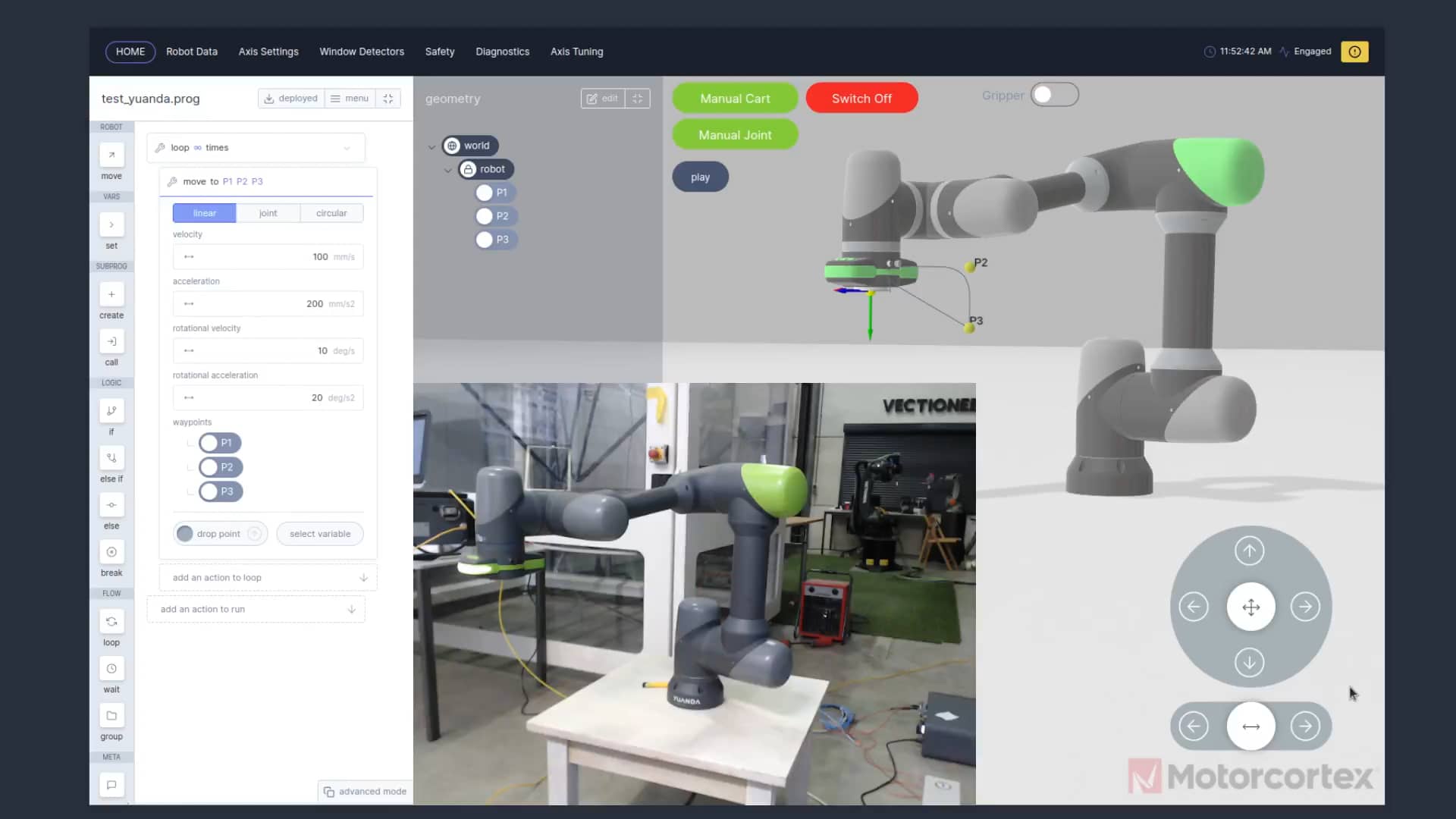
Task: Select the if logic block icon
Action: 111,410
